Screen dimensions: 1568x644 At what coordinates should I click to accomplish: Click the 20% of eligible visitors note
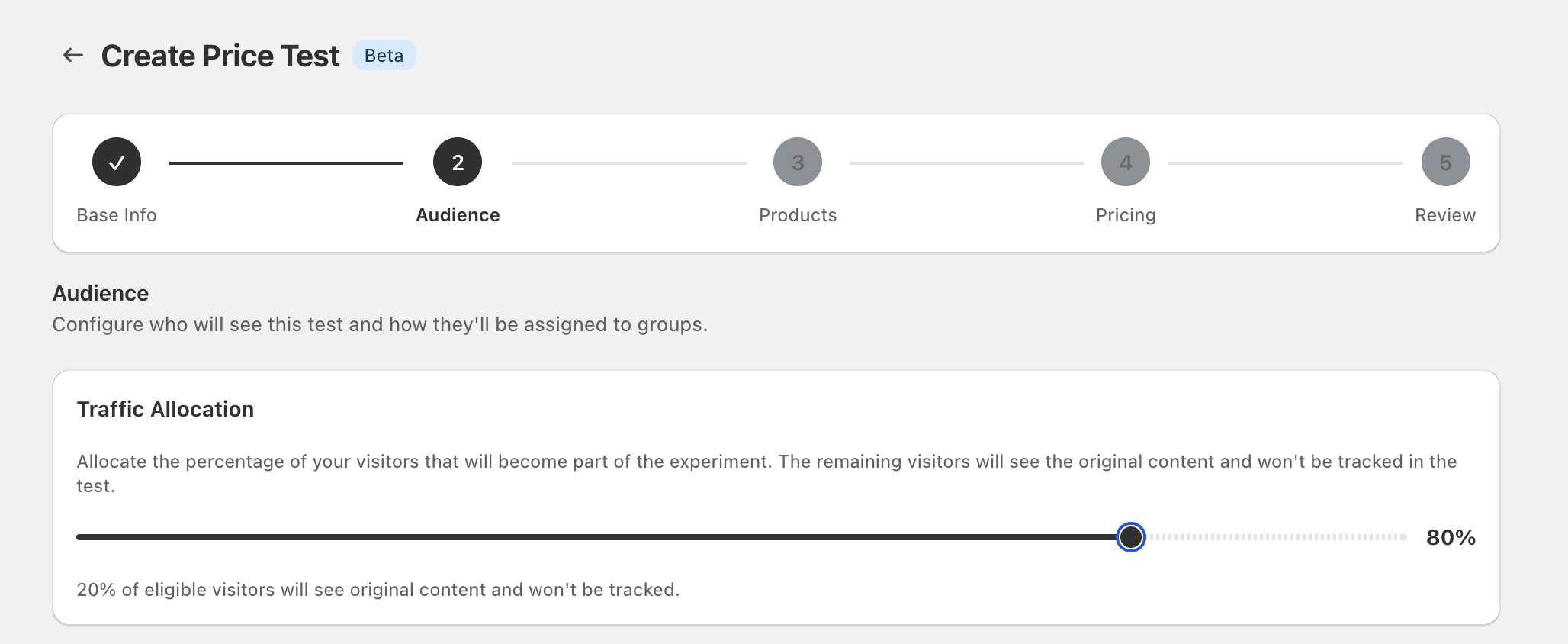click(378, 590)
